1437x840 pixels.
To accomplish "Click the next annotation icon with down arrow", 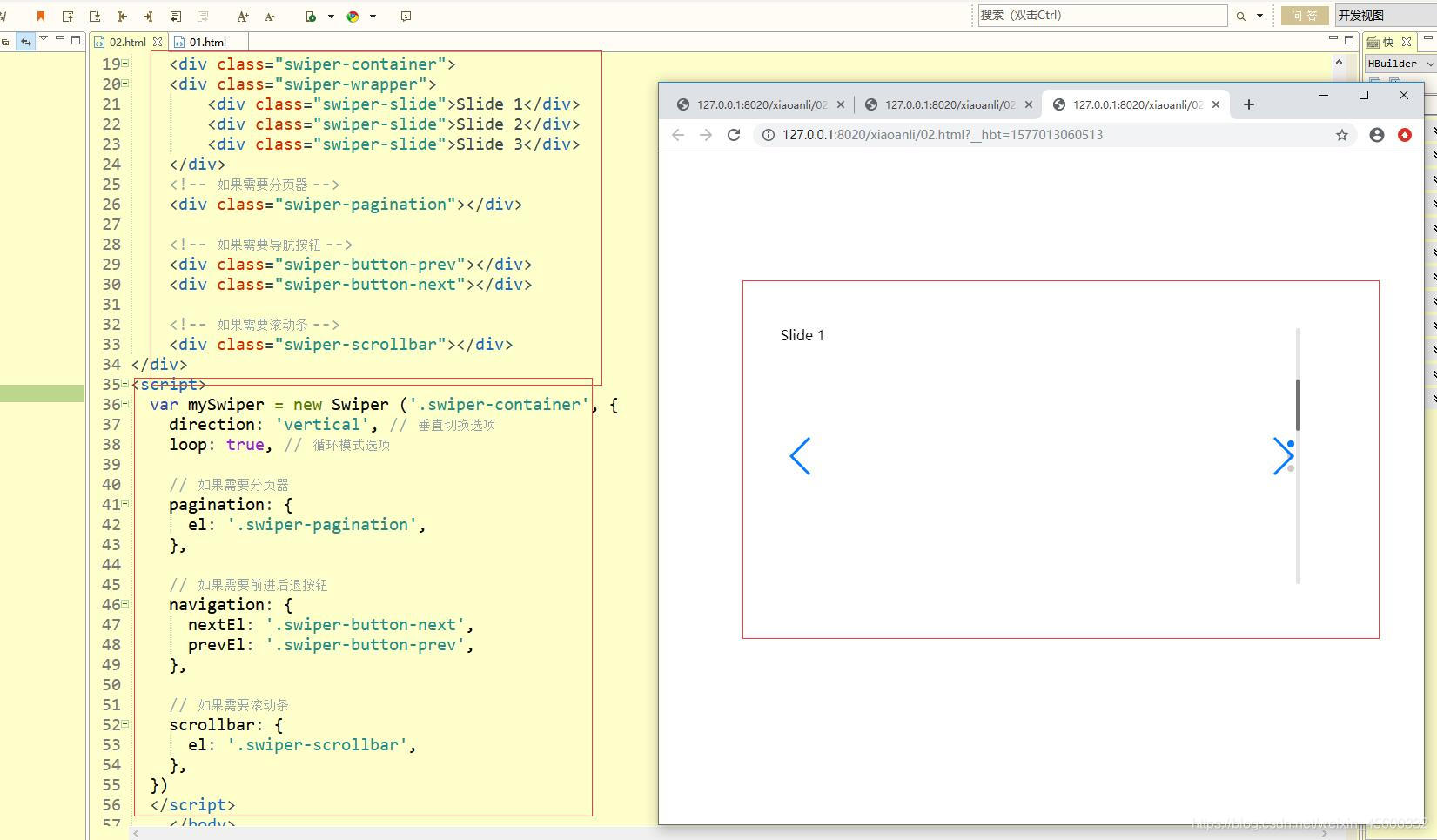I will 95,16.
